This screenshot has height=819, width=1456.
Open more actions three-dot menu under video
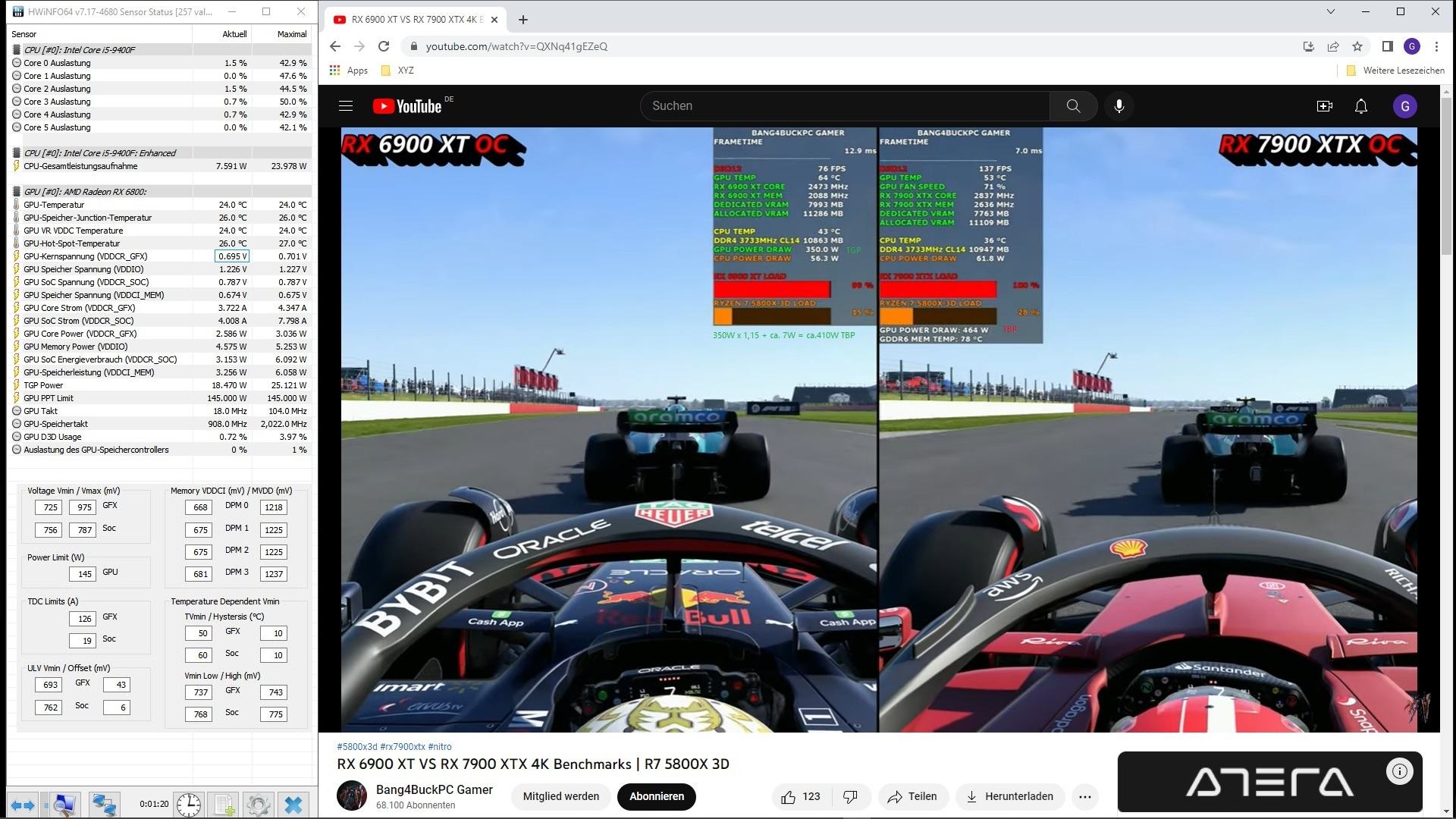coord(1084,796)
